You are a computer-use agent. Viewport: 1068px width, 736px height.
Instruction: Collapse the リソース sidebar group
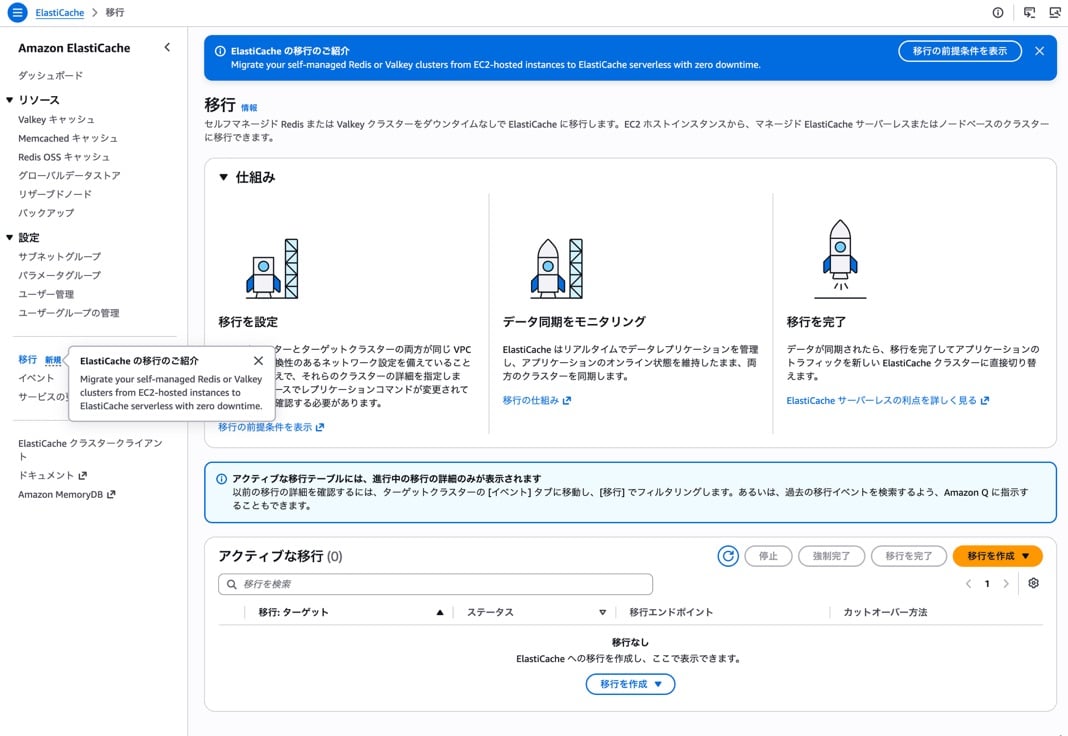coord(10,100)
